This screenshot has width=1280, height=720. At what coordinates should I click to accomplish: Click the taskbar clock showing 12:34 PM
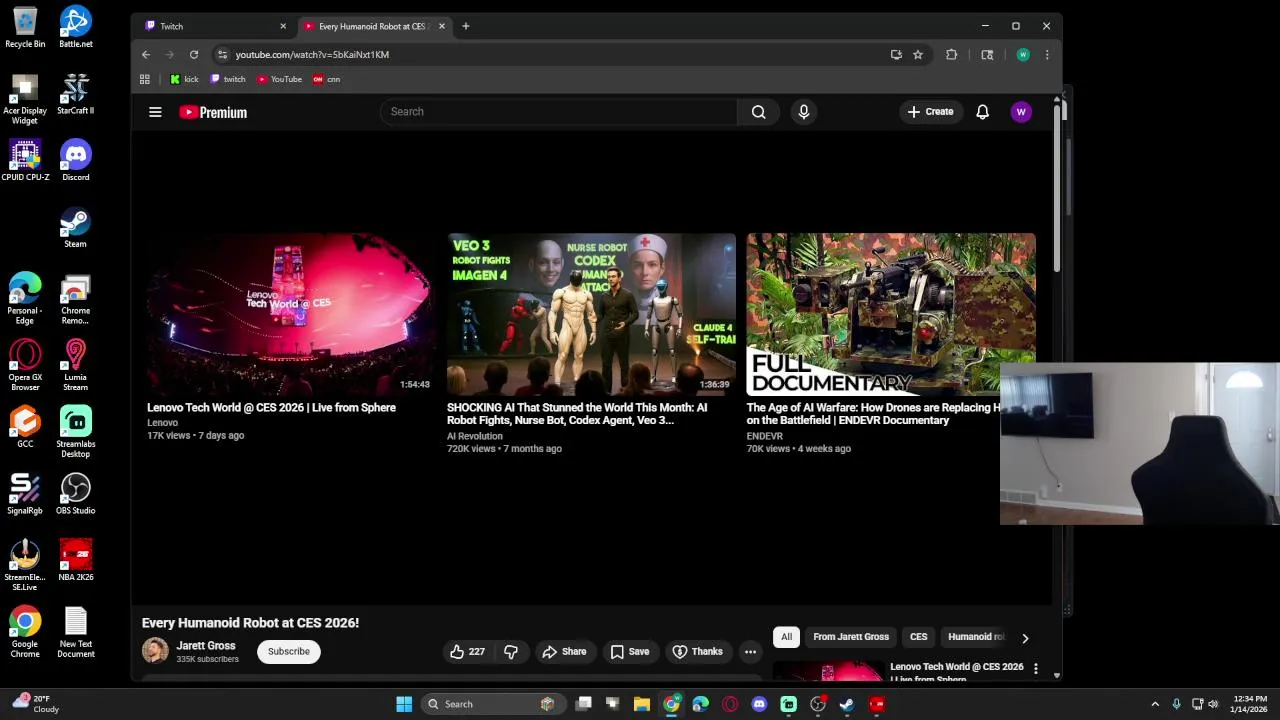click(1250, 704)
